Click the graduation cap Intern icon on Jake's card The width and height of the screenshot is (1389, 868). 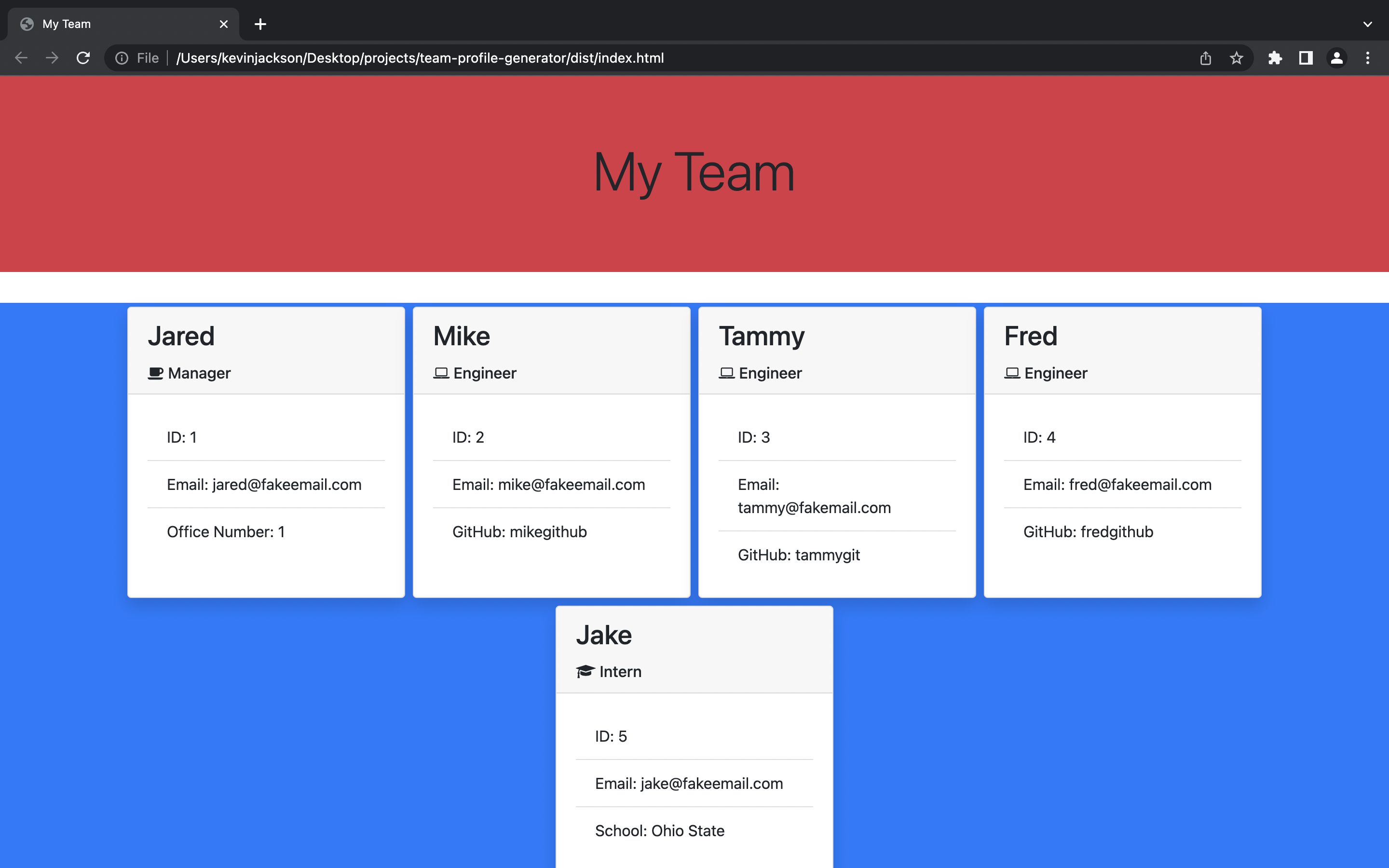(585, 671)
